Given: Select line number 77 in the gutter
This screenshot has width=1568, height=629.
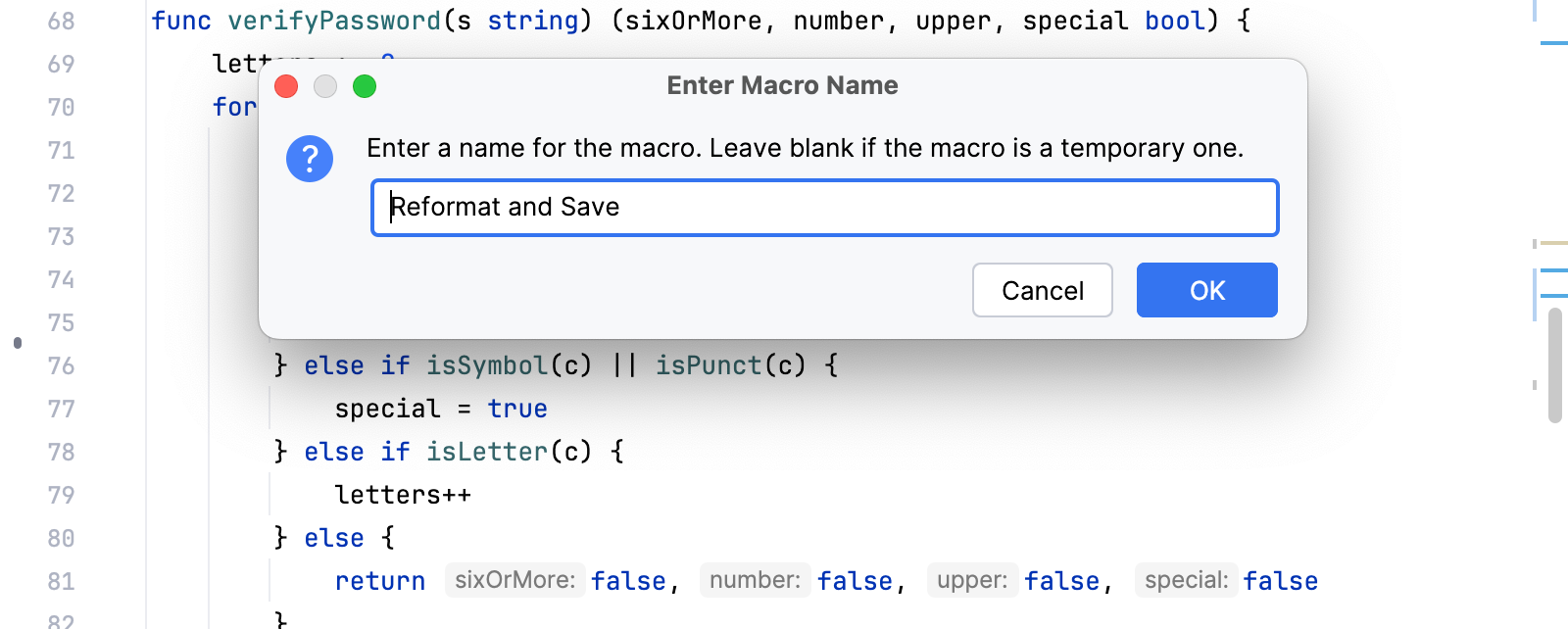Looking at the screenshot, I should click(x=61, y=409).
